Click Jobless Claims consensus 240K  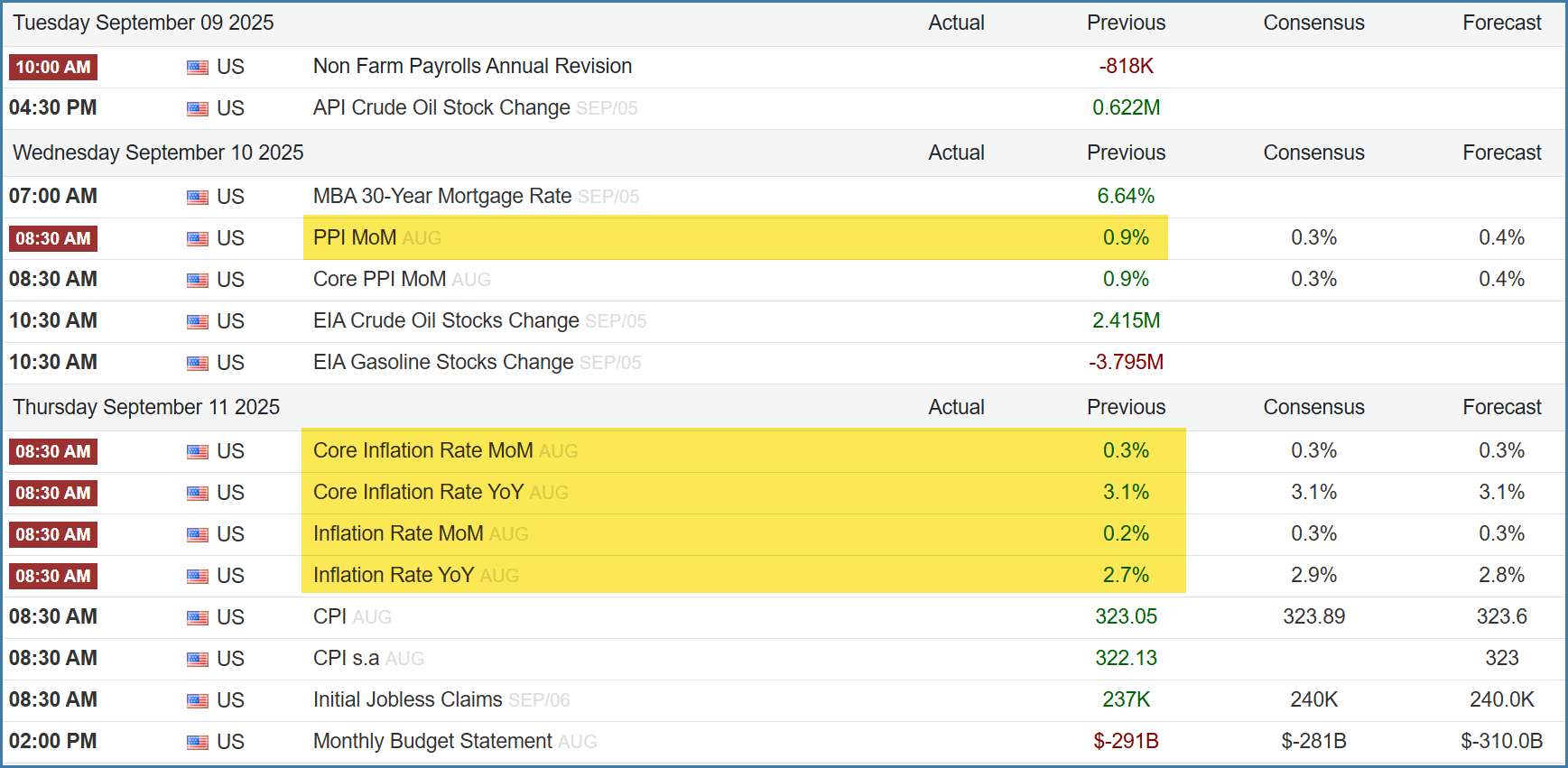pos(1314,699)
